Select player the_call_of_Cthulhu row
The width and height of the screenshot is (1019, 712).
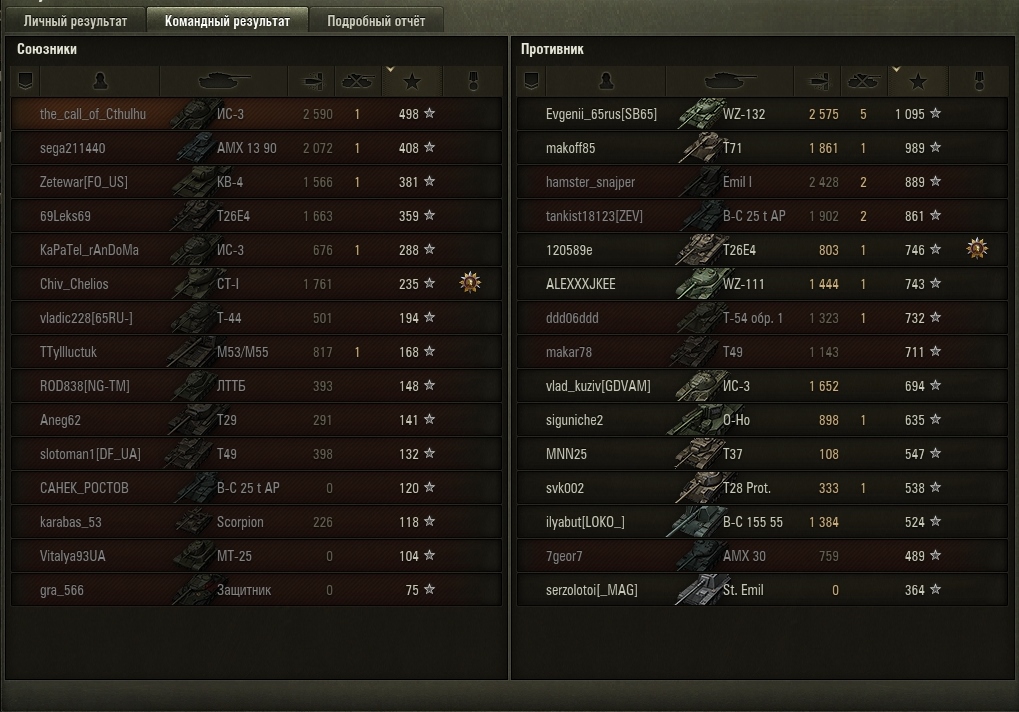tap(256, 114)
